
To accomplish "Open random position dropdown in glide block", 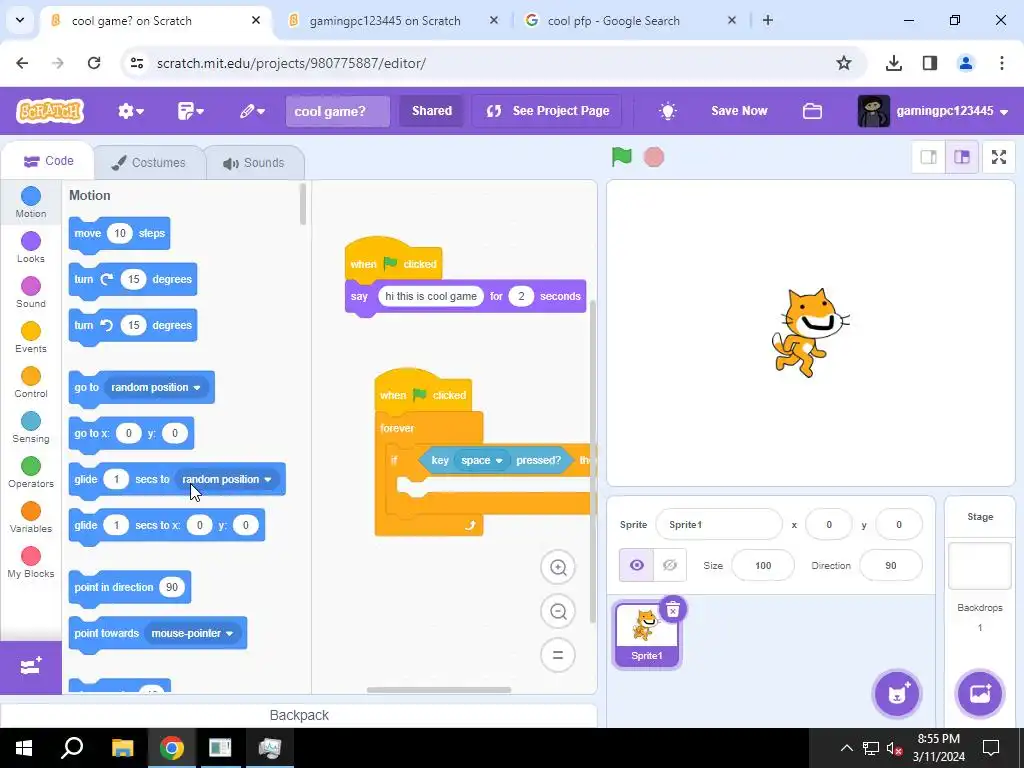I will [227, 479].
